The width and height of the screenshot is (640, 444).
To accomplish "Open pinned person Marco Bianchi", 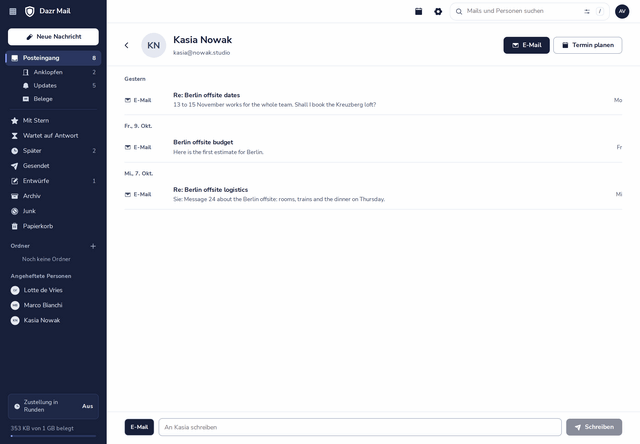I will [53, 305].
